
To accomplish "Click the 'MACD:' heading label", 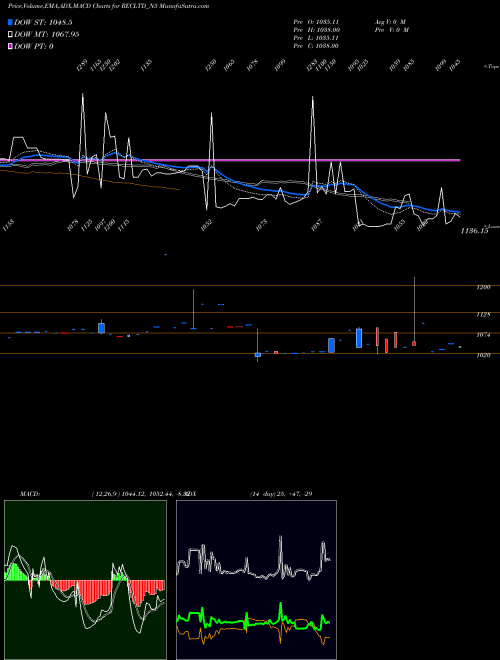I will [30, 494].
